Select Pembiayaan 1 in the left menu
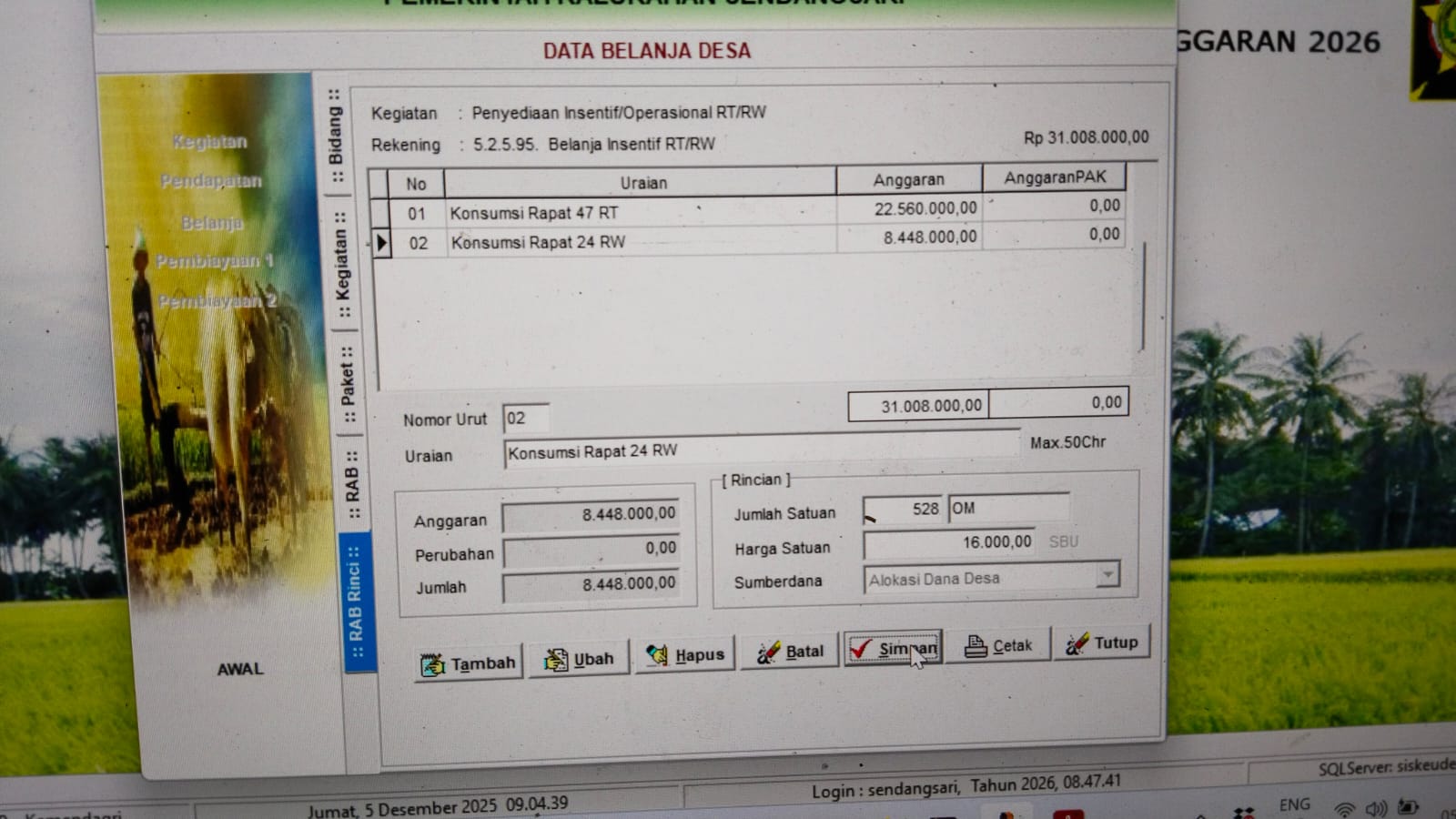 (x=214, y=262)
